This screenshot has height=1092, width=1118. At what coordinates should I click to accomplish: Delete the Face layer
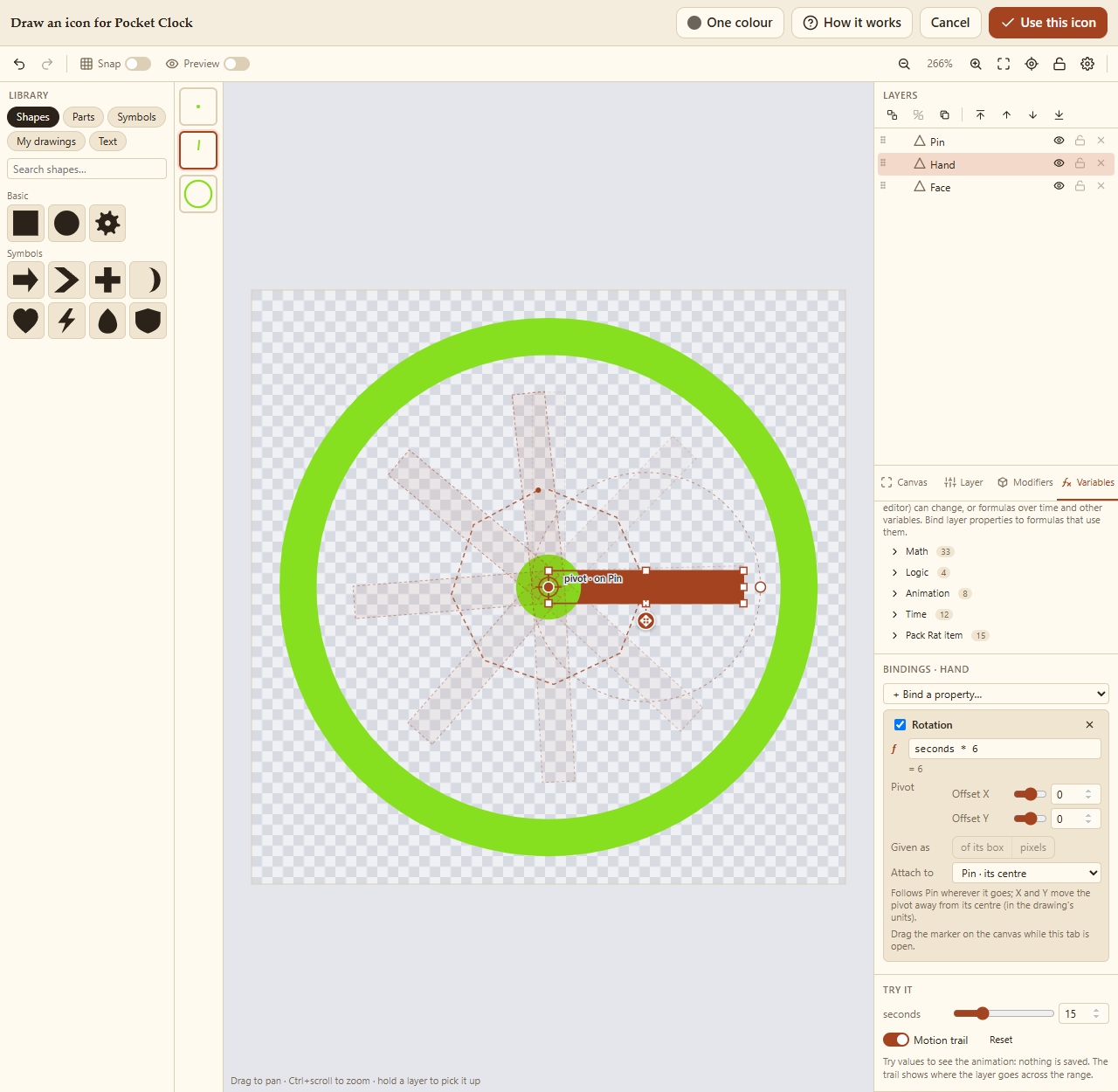[1101, 186]
